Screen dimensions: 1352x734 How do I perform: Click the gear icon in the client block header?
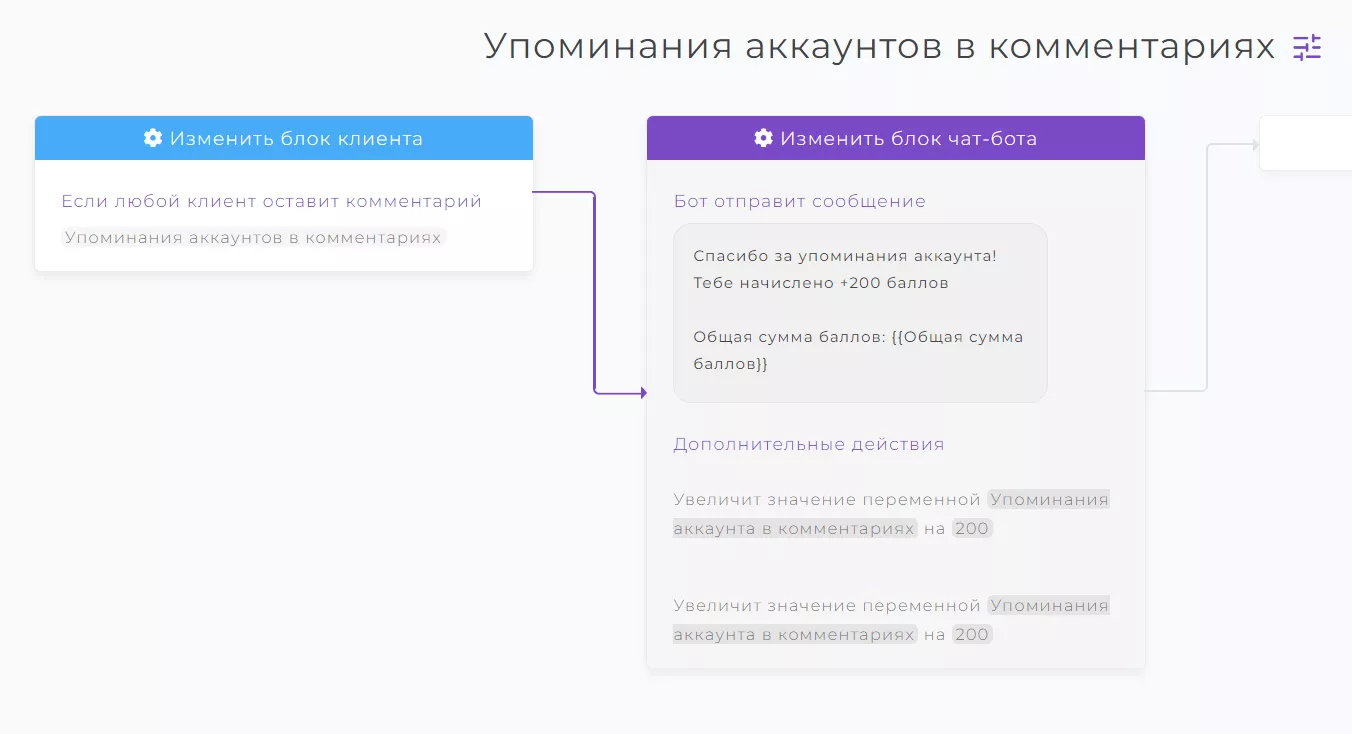[x=153, y=138]
